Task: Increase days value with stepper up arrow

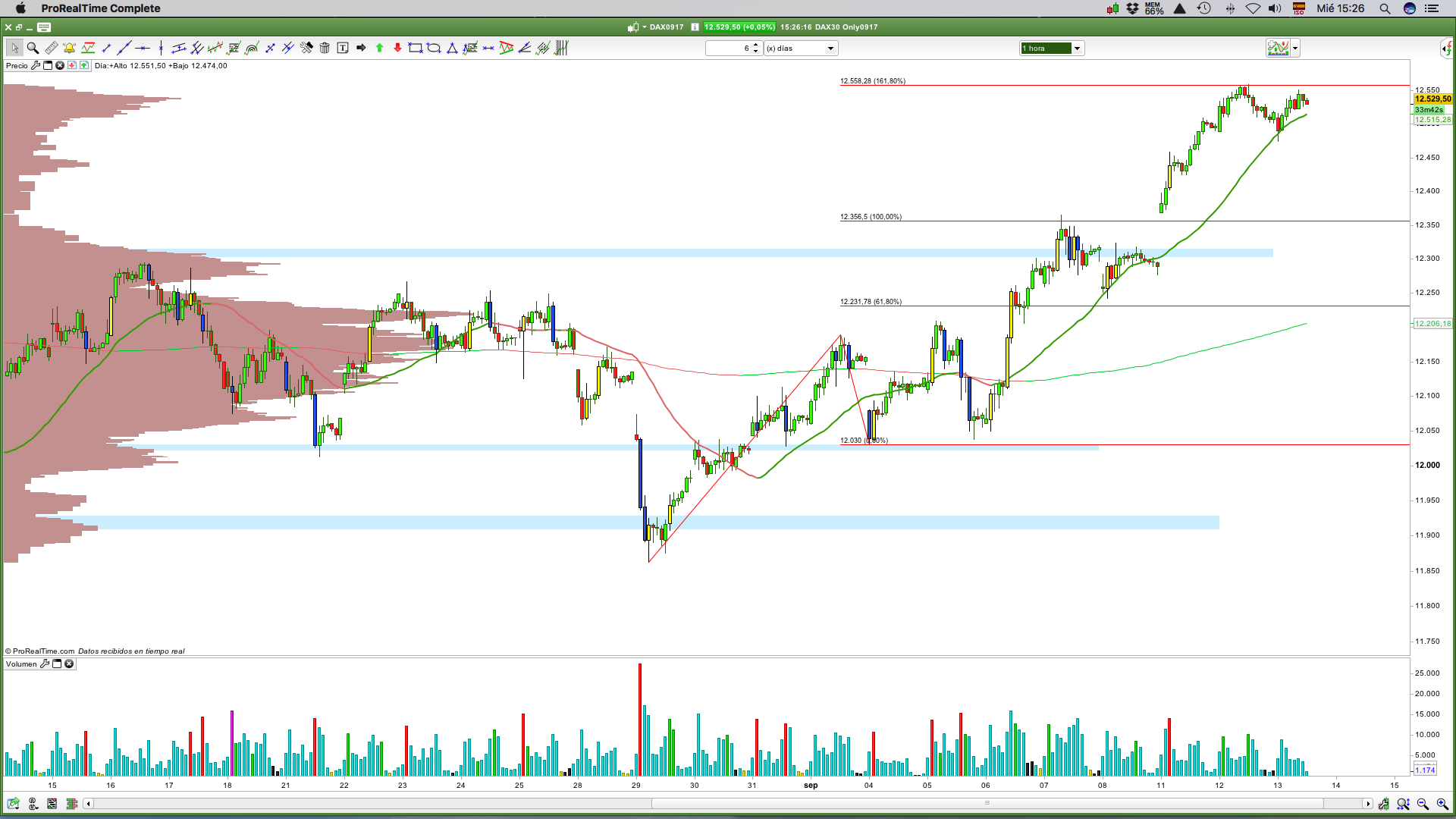Action: click(755, 45)
